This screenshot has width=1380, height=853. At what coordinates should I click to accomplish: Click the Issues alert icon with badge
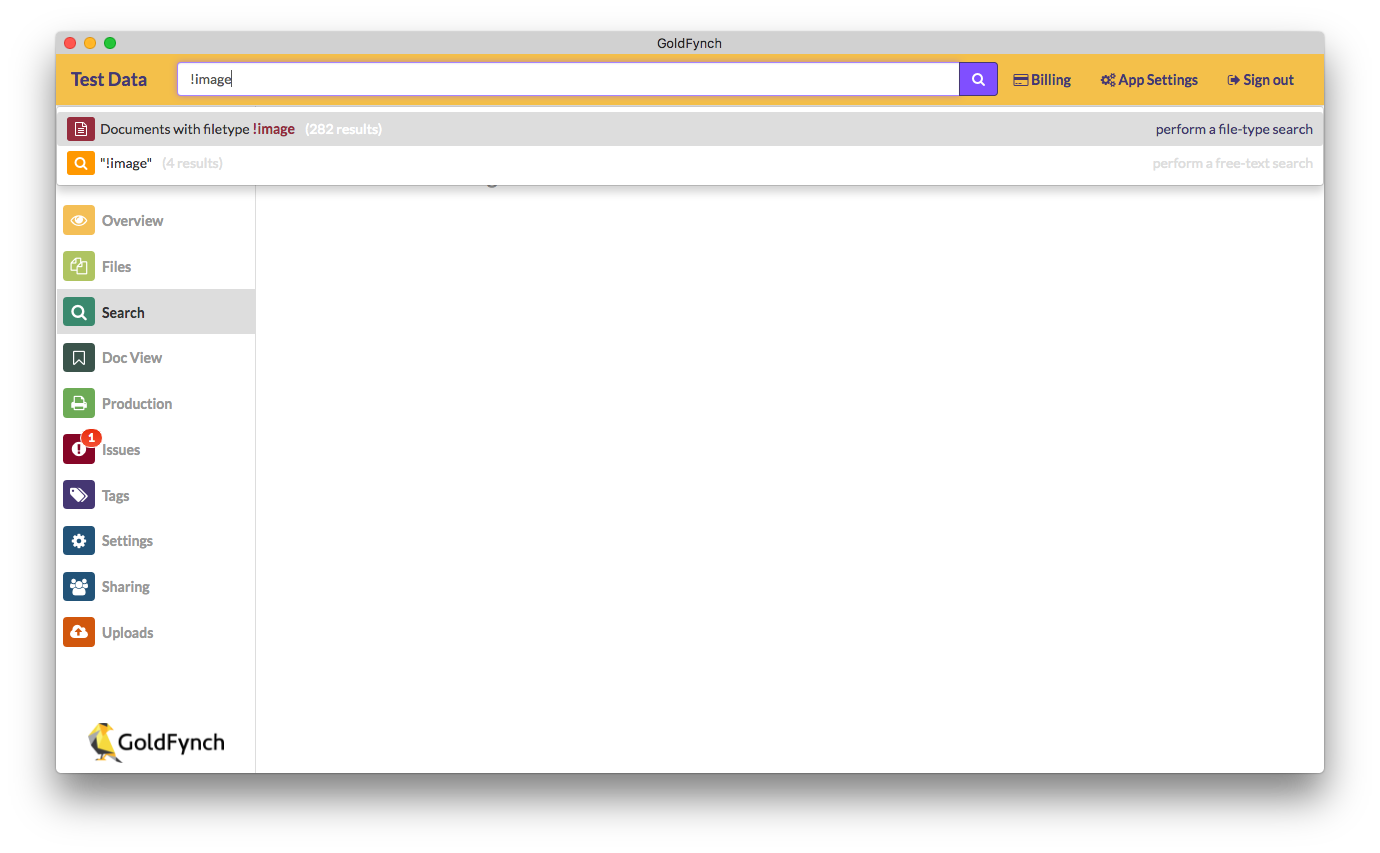pos(78,449)
